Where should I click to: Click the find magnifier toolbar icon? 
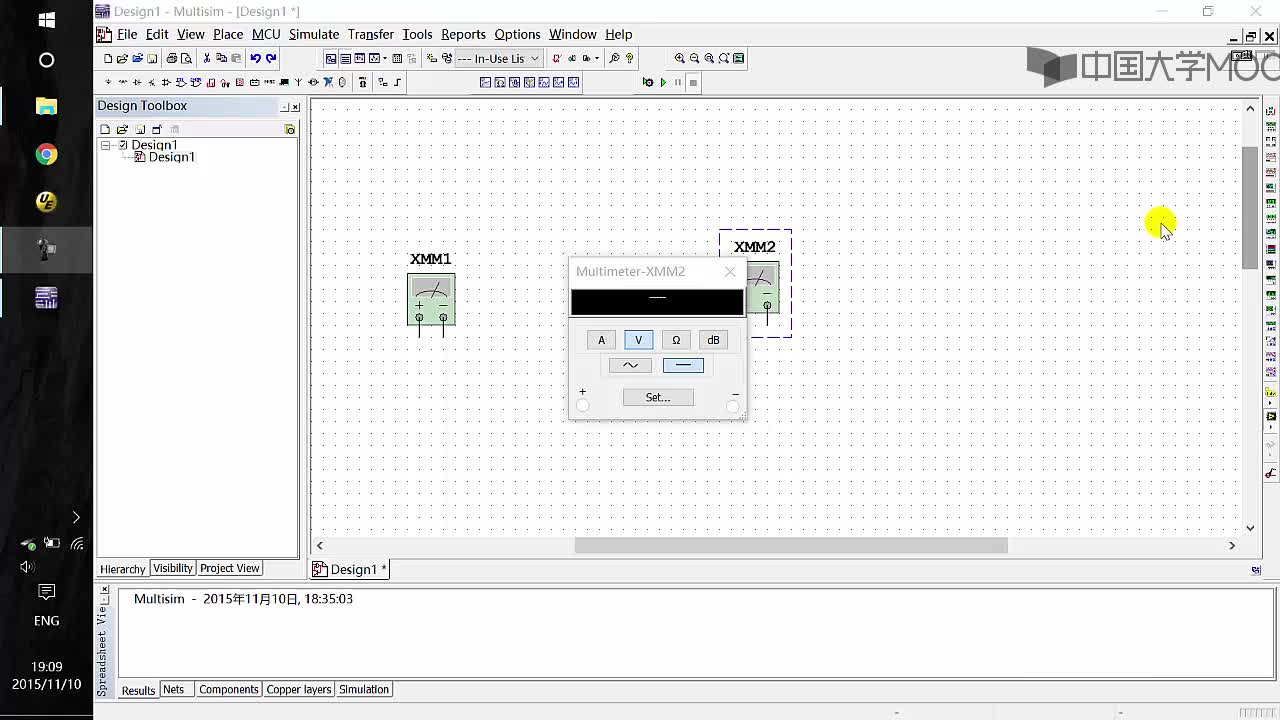[614, 58]
